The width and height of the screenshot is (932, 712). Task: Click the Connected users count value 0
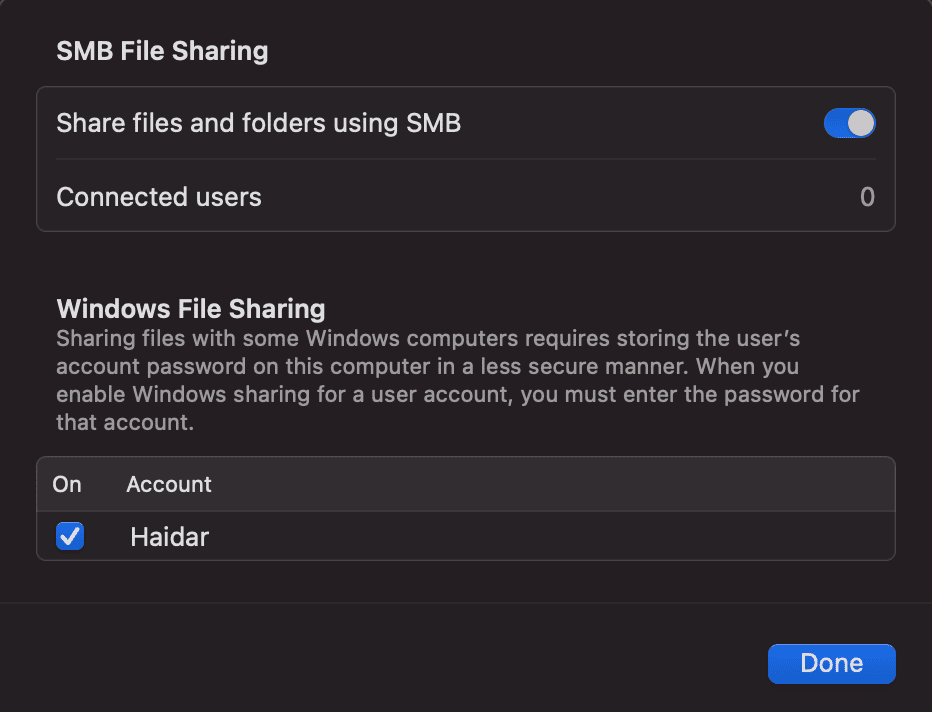(867, 197)
